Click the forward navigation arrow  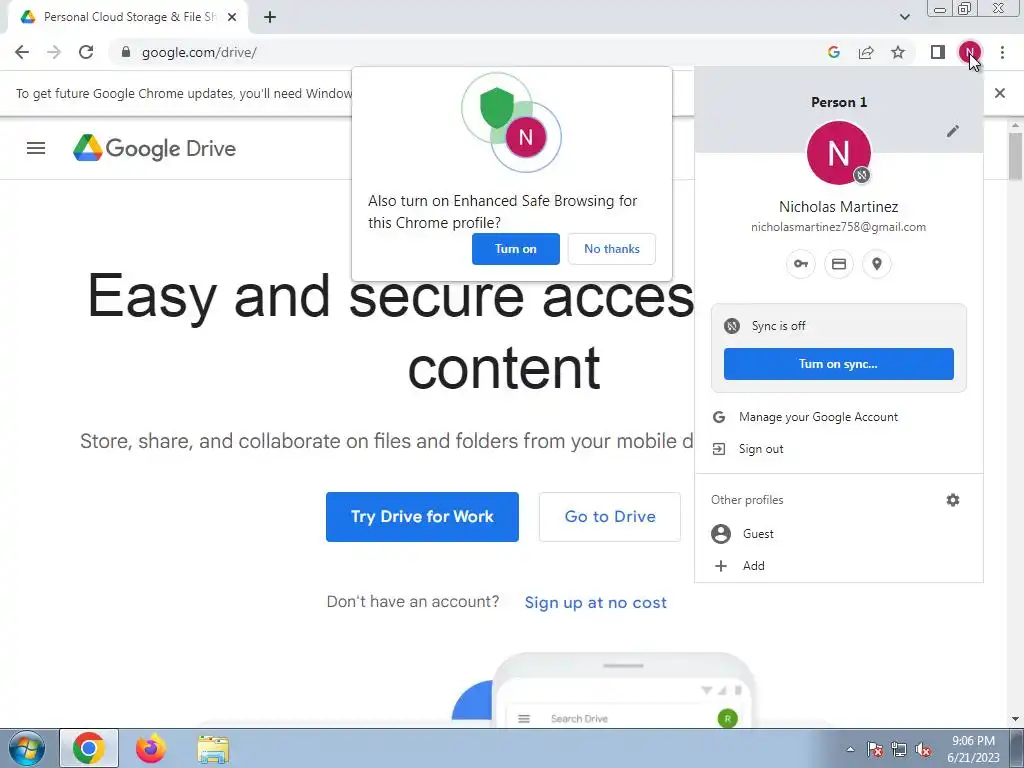(x=54, y=52)
